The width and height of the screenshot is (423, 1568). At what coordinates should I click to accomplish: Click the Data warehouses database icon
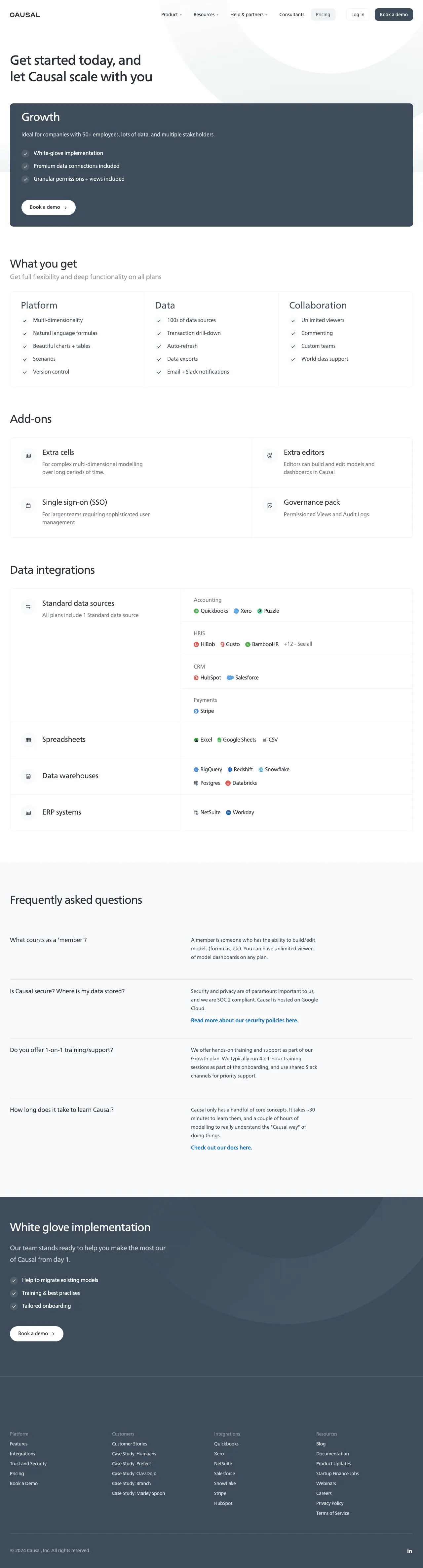(x=28, y=776)
